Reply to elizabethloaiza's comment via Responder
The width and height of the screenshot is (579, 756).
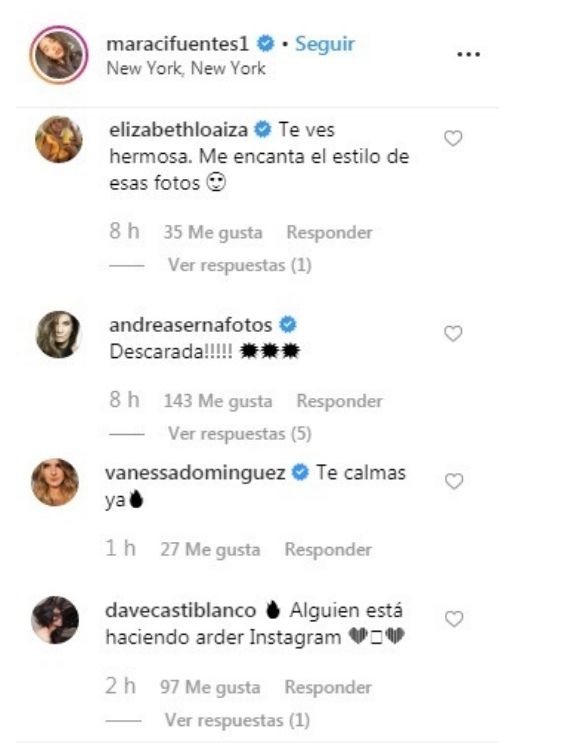click(330, 232)
